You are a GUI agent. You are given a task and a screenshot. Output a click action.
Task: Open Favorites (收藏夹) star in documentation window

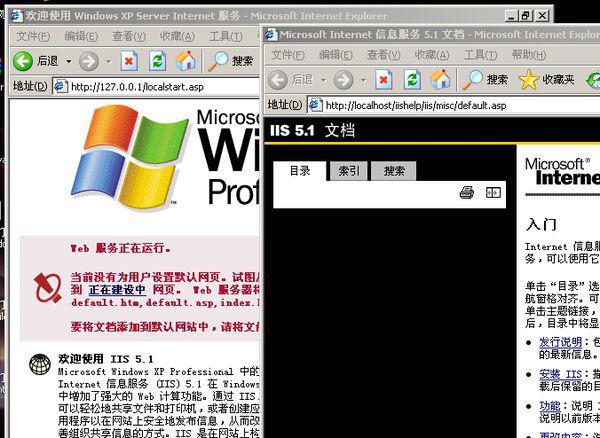coord(546,80)
